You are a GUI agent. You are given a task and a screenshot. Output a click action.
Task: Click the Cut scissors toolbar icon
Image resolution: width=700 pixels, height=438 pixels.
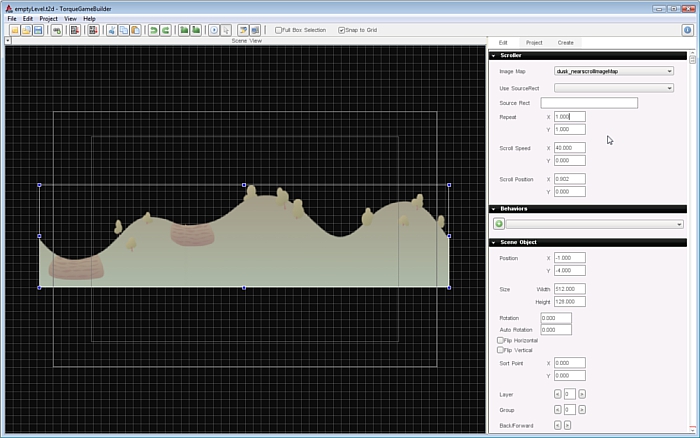coord(110,30)
